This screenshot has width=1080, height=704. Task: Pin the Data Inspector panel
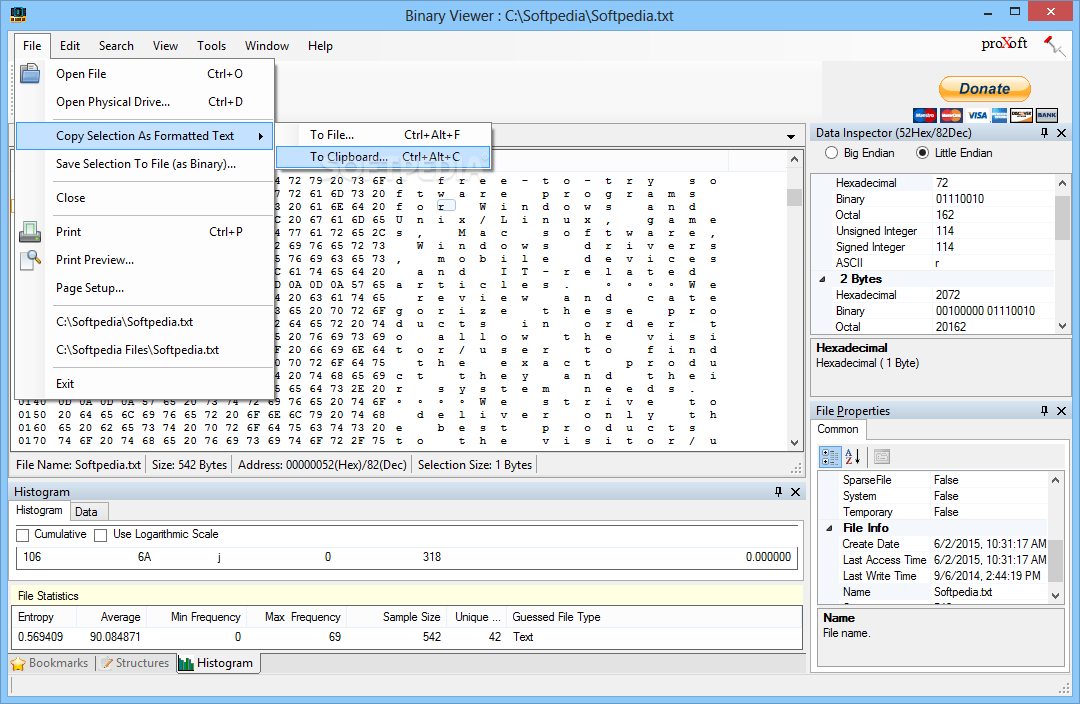click(1044, 133)
